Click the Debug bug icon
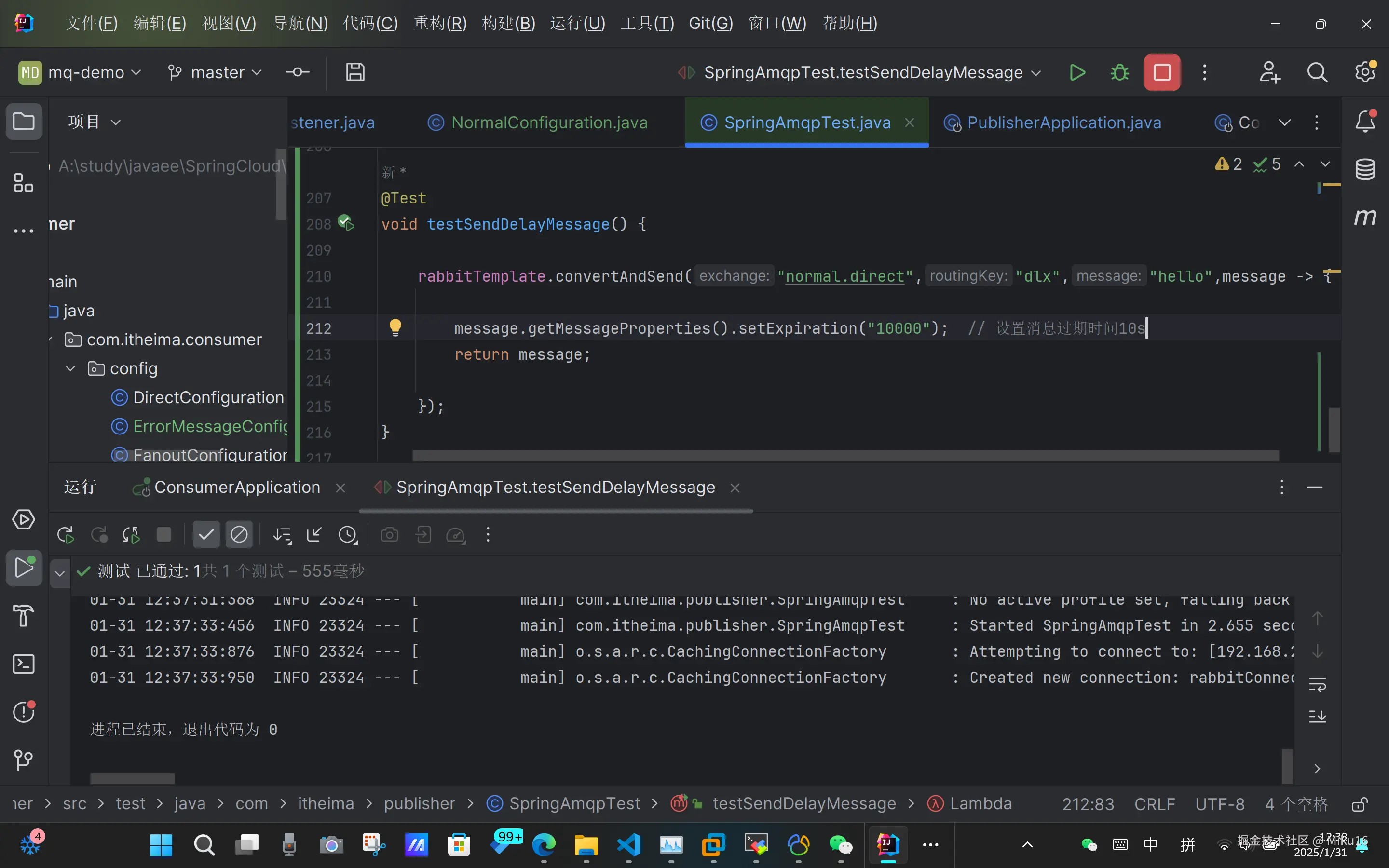1389x868 pixels. click(1119, 72)
